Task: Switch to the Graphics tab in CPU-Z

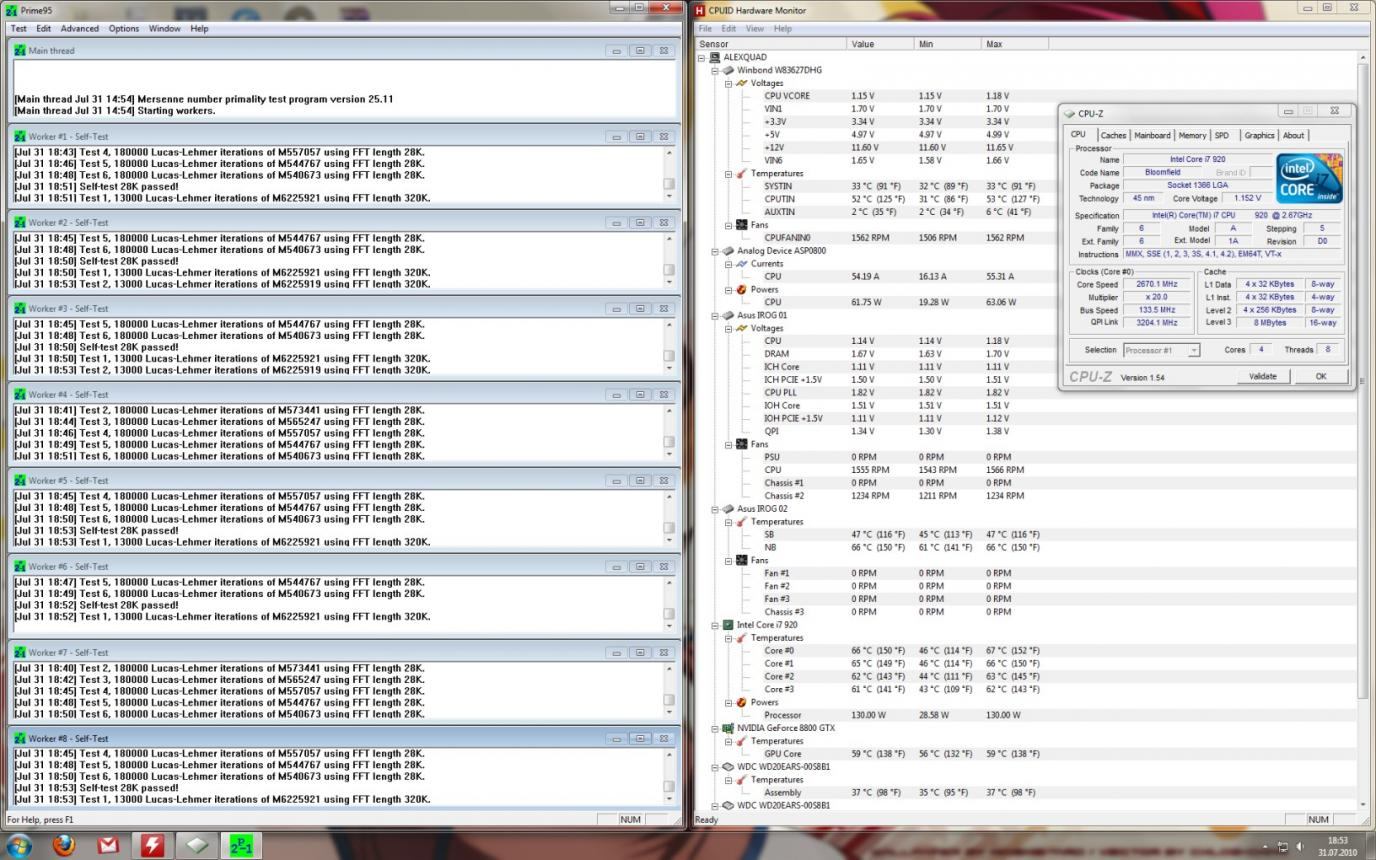Action: tap(1259, 135)
